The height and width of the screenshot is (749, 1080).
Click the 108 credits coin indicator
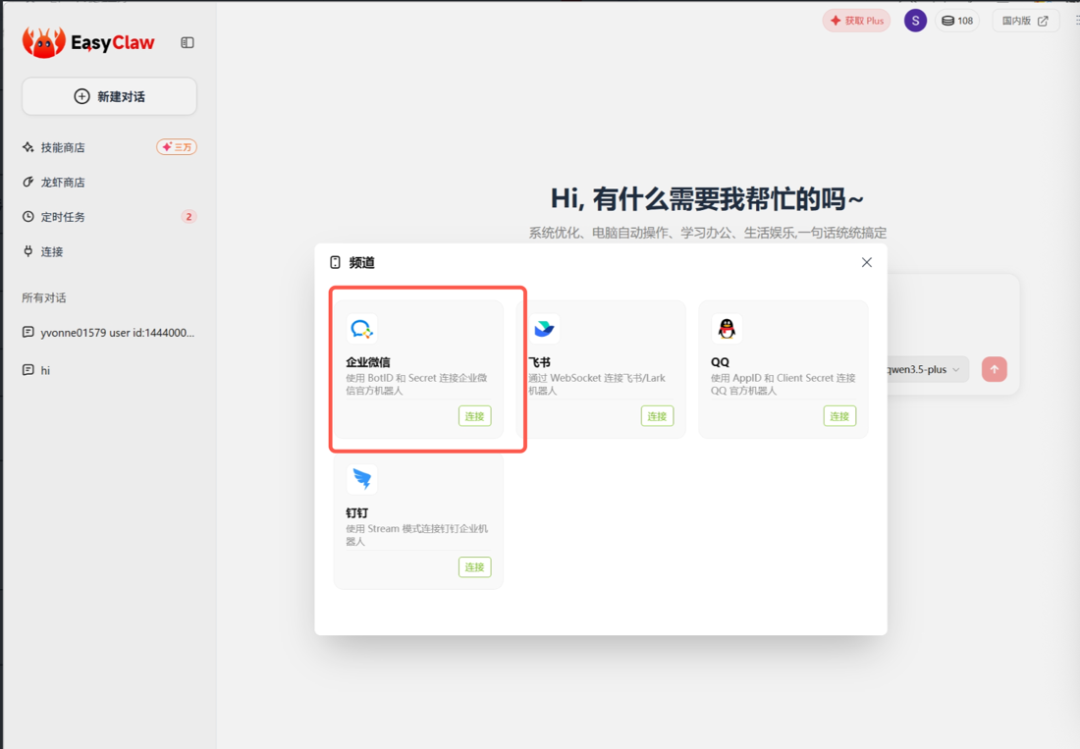[958, 20]
